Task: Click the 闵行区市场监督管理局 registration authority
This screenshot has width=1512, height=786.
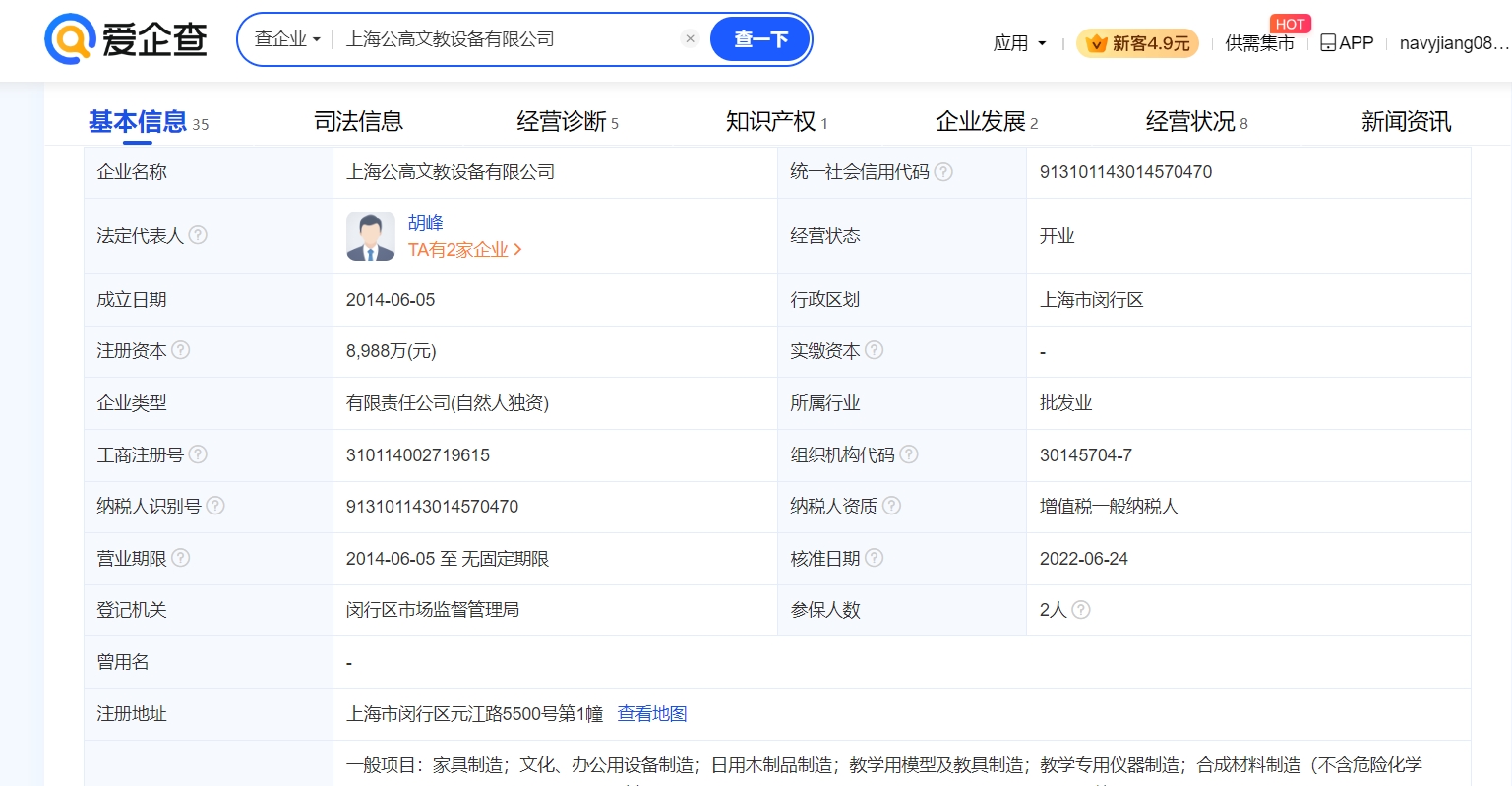Action: (433, 610)
